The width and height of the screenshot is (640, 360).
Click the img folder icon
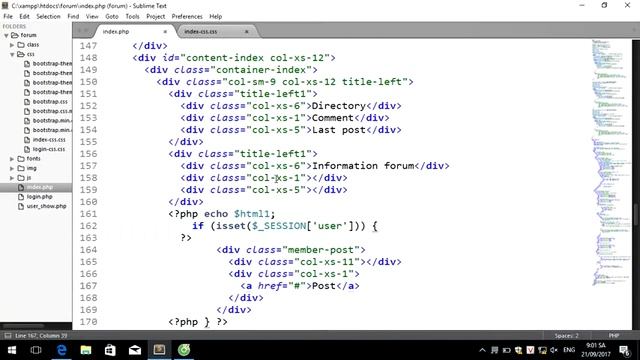point(21,168)
